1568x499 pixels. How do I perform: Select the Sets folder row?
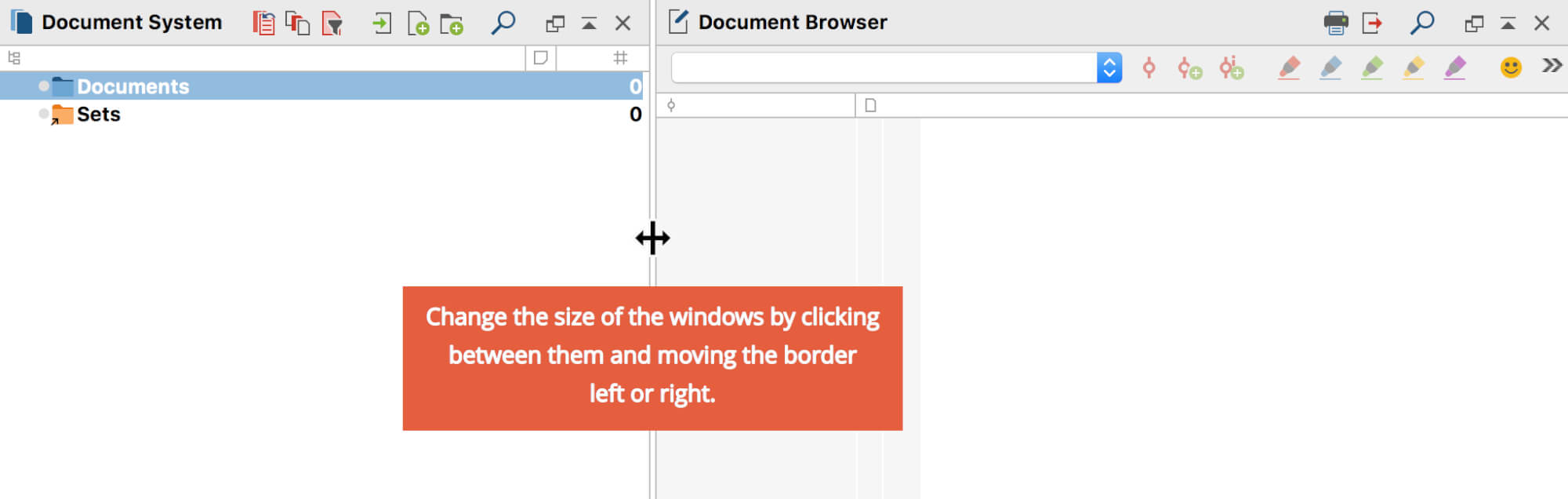pos(321,114)
